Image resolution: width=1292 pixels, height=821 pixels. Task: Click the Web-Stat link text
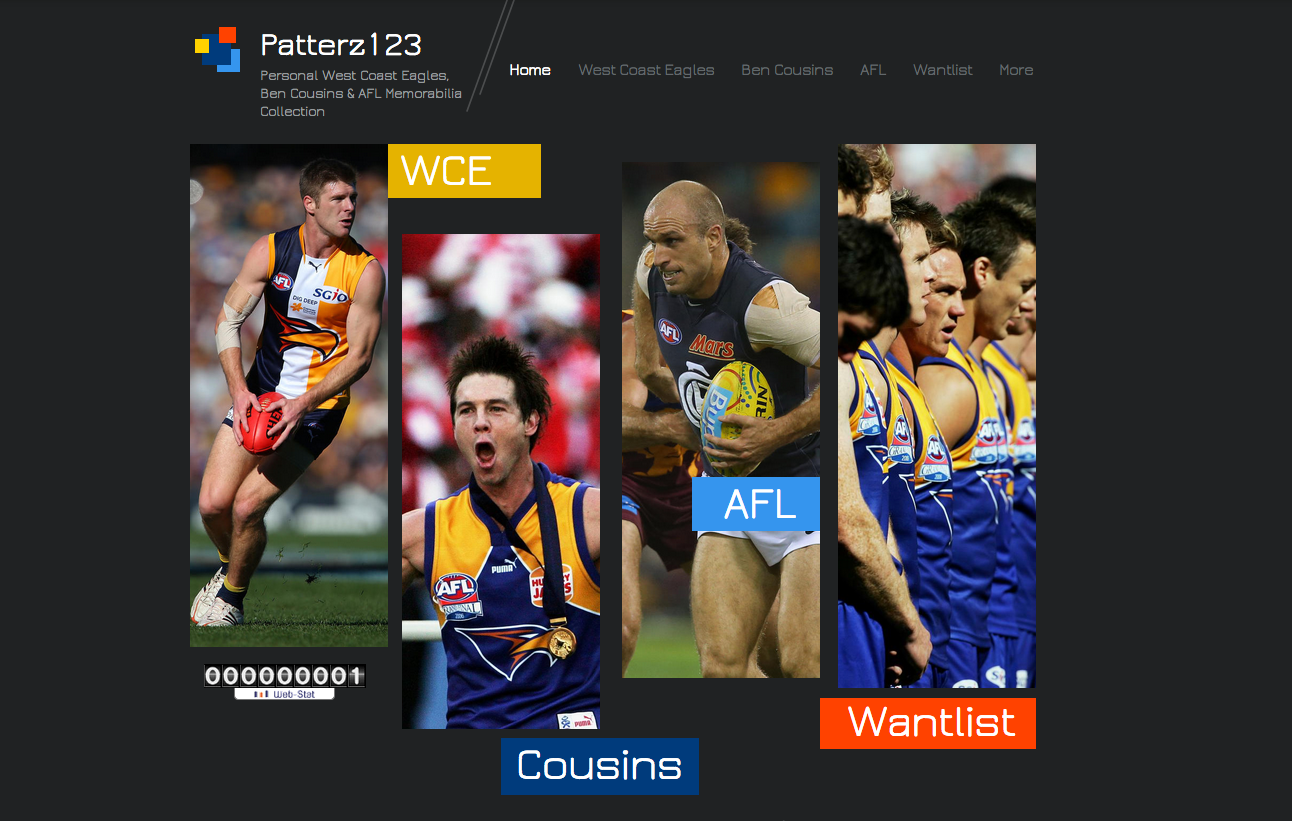(293, 692)
